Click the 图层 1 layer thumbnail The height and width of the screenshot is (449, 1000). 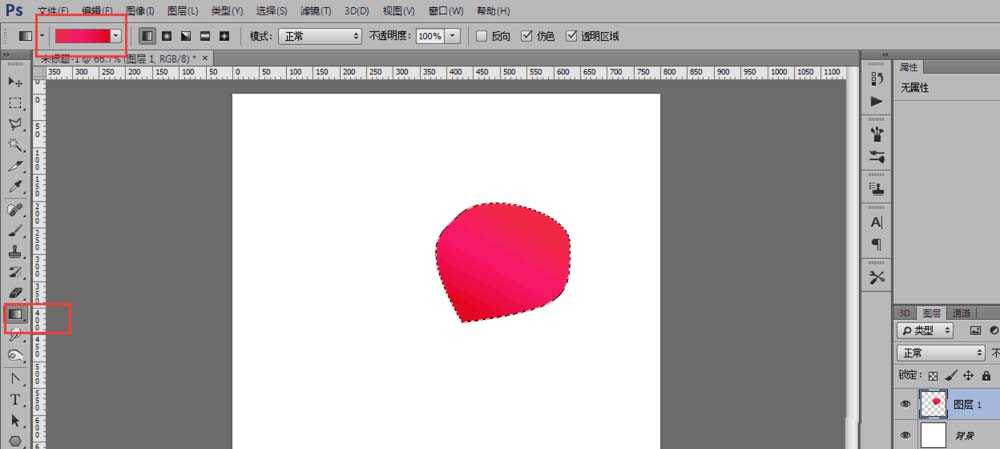tap(932, 403)
